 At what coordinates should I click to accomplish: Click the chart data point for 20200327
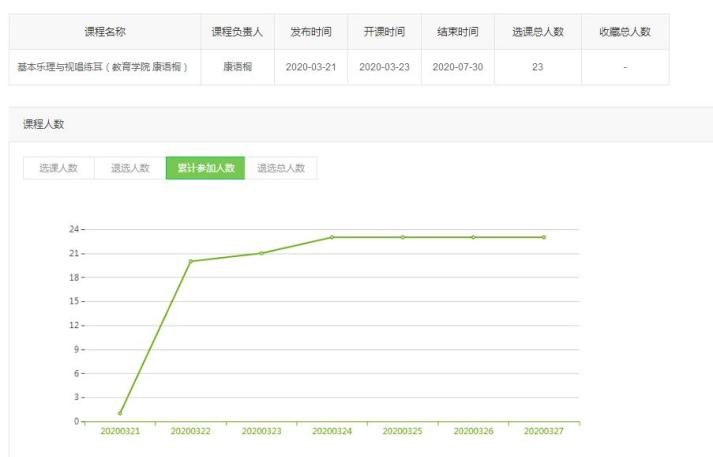click(x=544, y=237)
